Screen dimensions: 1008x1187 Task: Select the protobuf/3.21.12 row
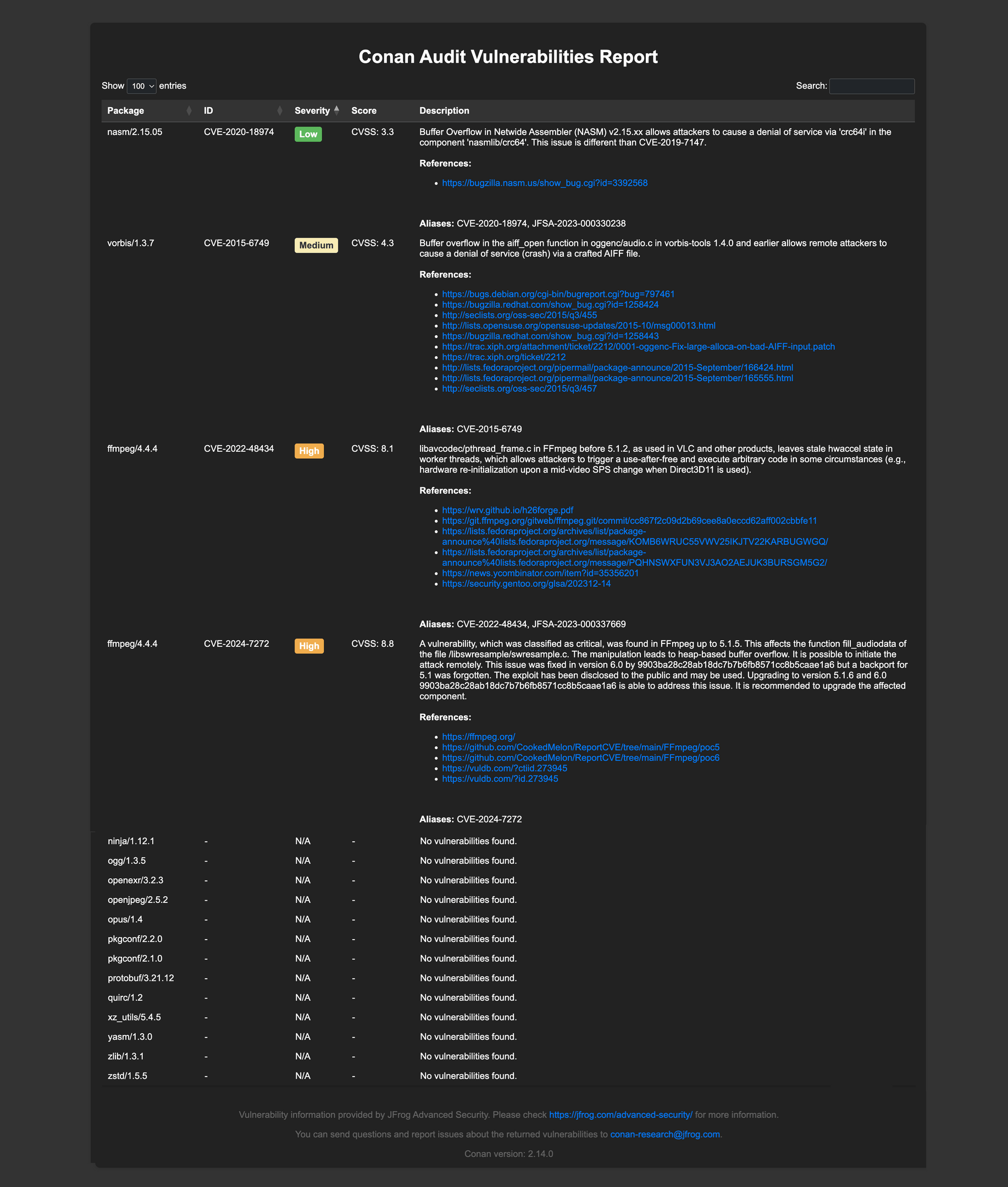pos(508,978)
